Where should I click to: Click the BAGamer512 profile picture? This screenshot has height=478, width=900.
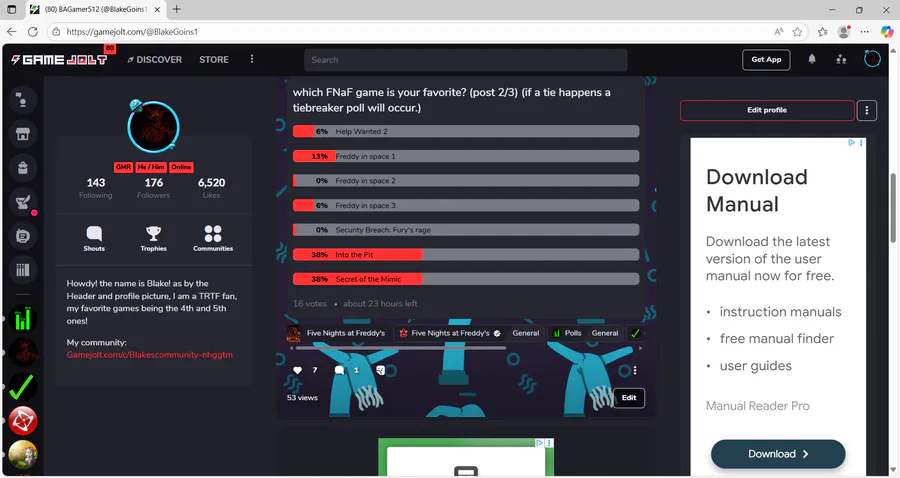(153, 127)
